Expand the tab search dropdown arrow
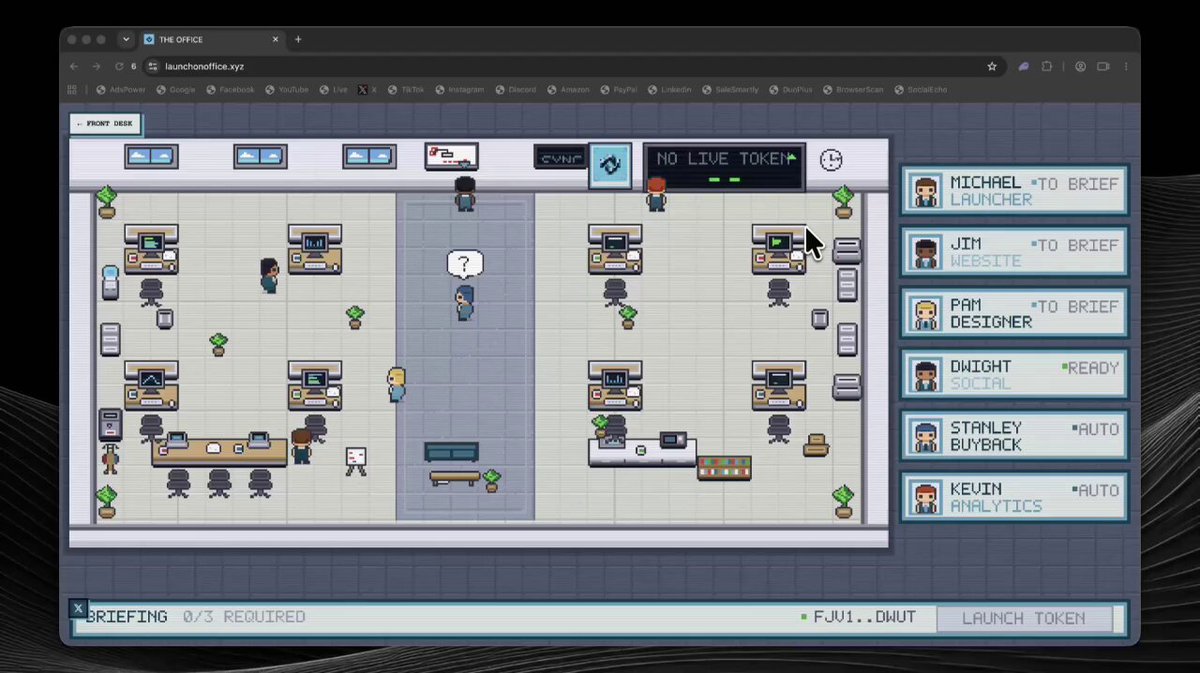The height and width of the screenshot is (673, 1200). pos(126,39)
